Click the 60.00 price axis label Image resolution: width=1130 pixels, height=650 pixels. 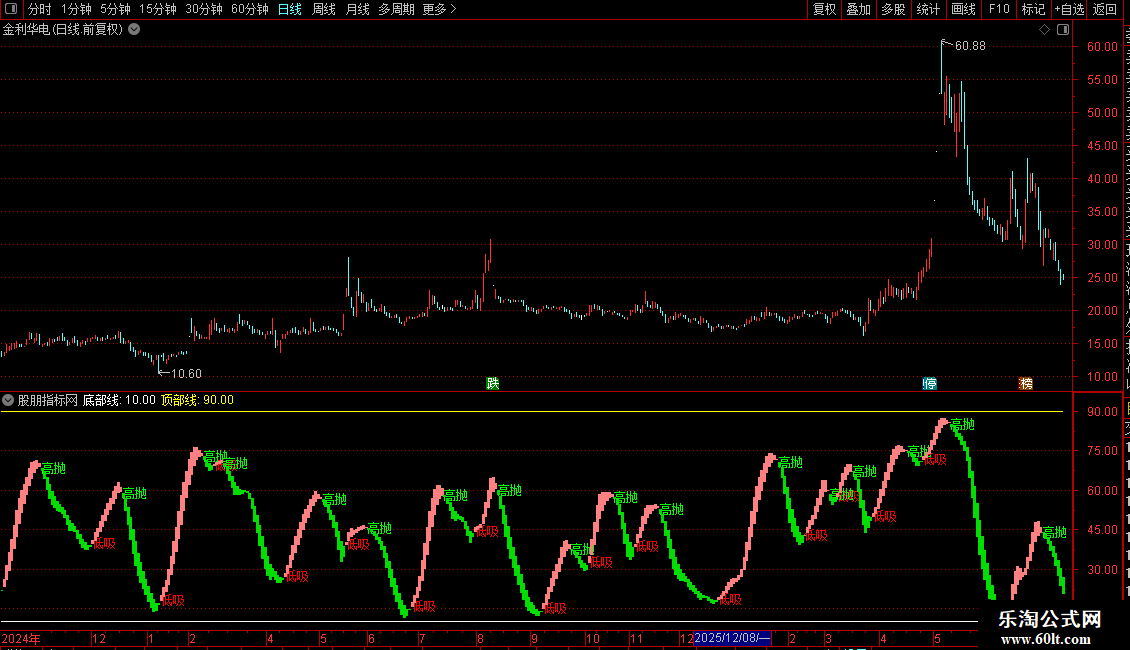coord(1102,46)
